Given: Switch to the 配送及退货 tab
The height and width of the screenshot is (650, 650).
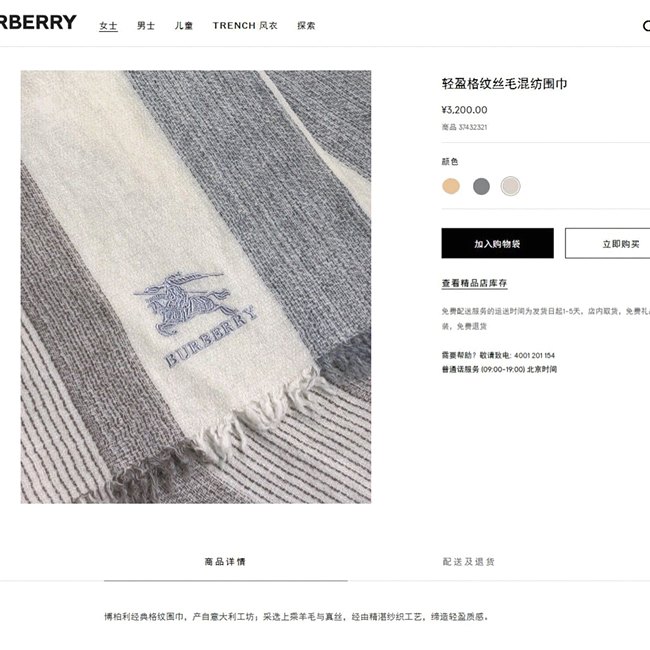Looking at the screenshot, I should [468, 562].
